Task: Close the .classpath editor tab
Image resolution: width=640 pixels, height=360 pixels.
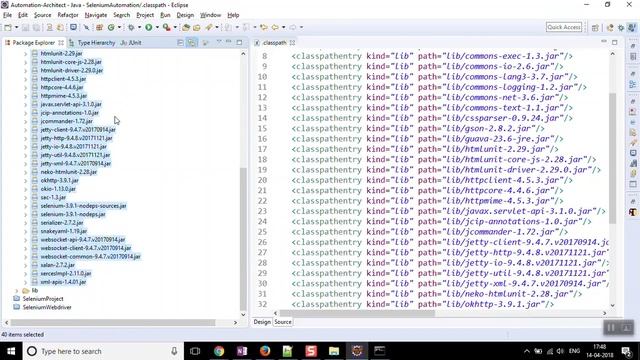Action: (x=292, y=42)
